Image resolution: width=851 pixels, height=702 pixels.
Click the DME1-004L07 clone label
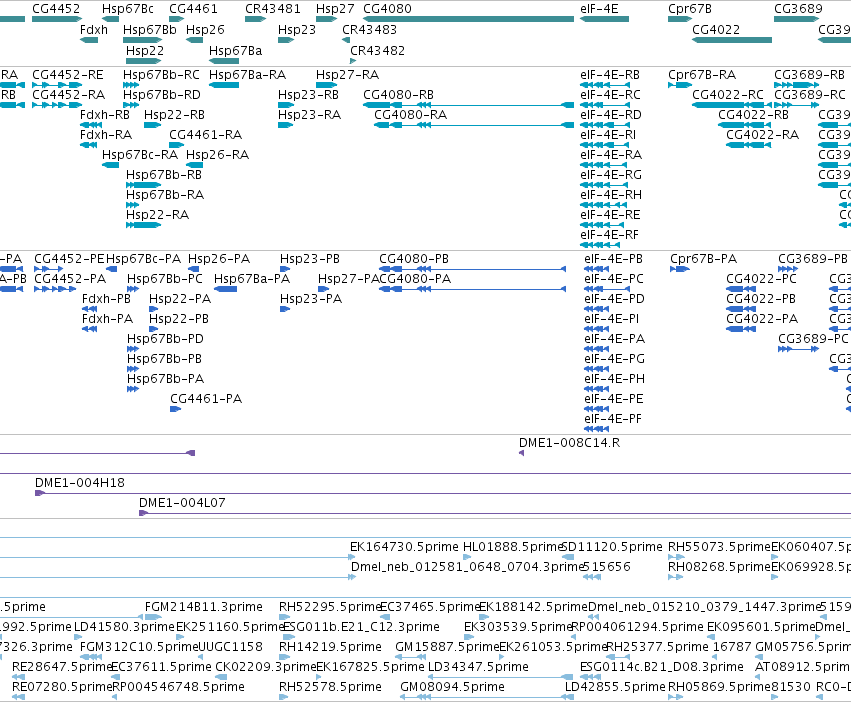(x=182, y=503)
